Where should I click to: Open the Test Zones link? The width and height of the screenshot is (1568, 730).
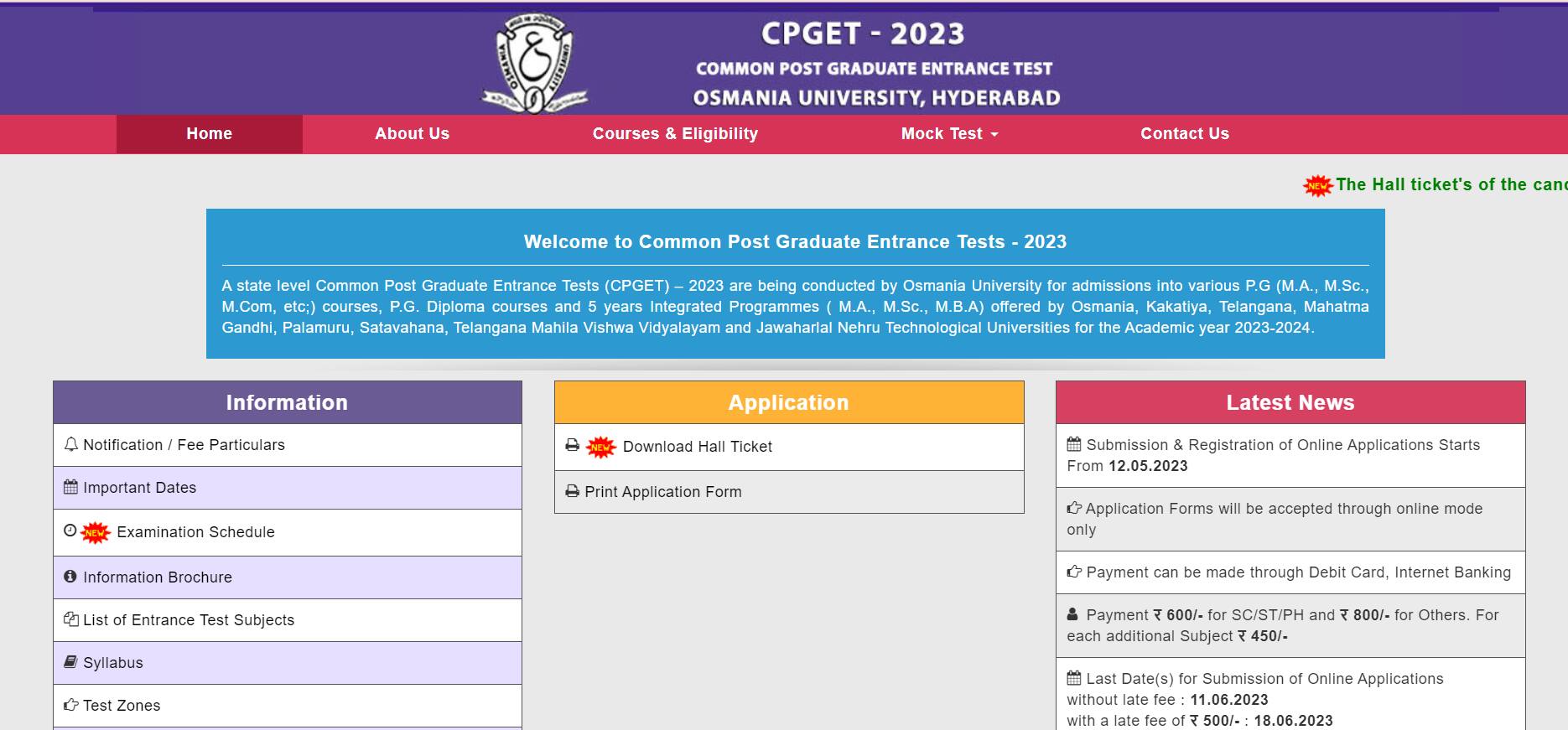[122, 706]
